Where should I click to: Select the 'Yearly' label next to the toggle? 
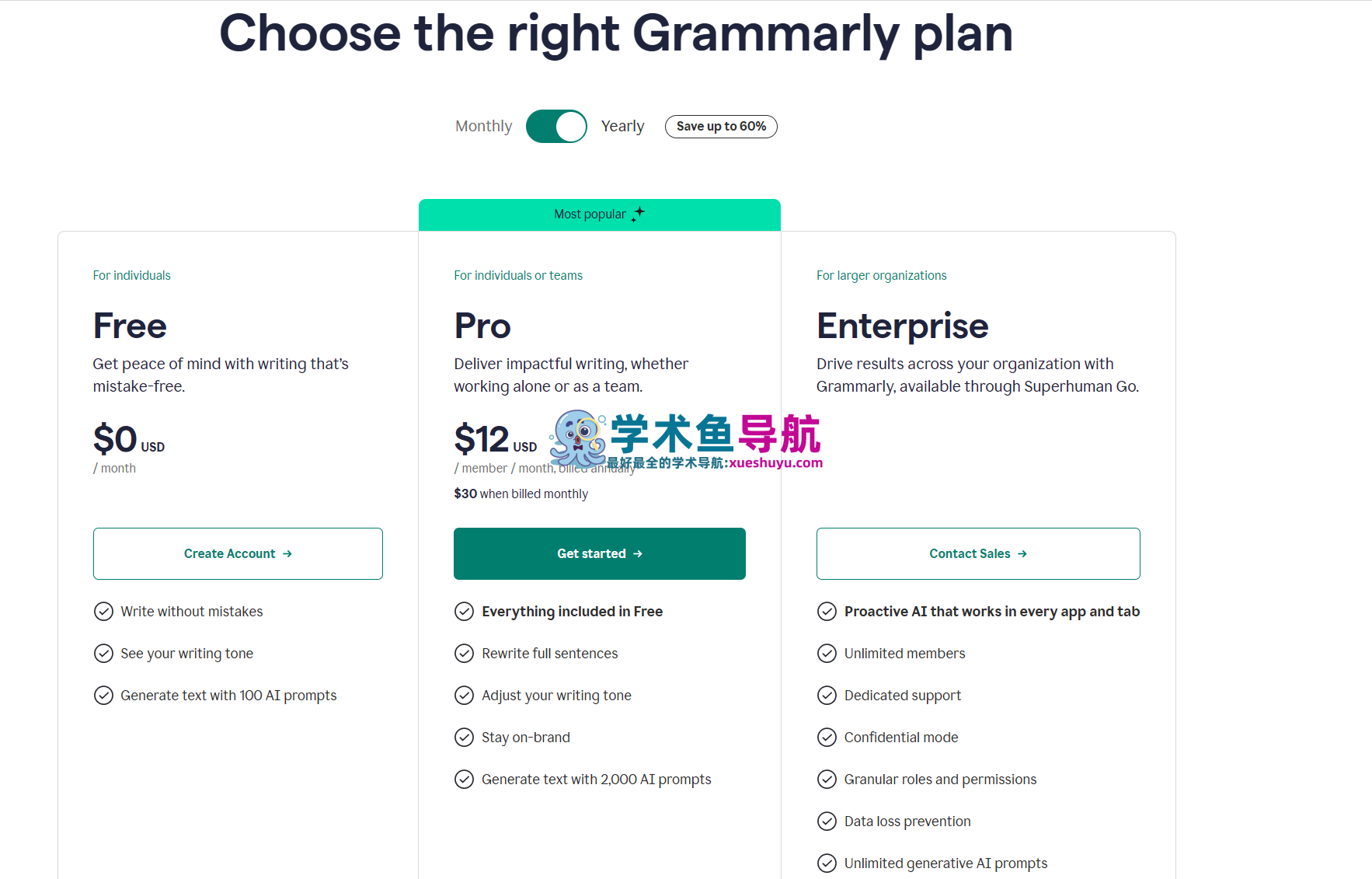622,126
